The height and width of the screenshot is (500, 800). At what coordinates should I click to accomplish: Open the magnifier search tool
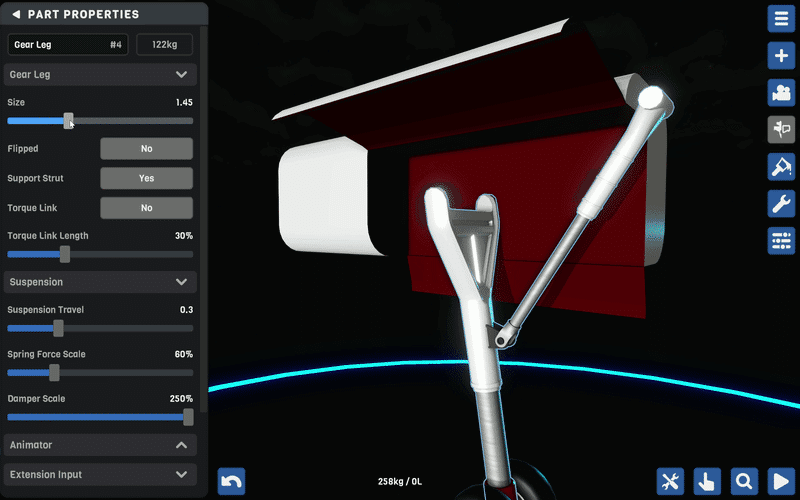(744, 481)
